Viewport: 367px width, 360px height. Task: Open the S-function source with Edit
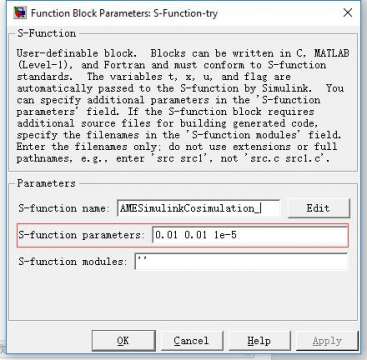pos(319,208)
